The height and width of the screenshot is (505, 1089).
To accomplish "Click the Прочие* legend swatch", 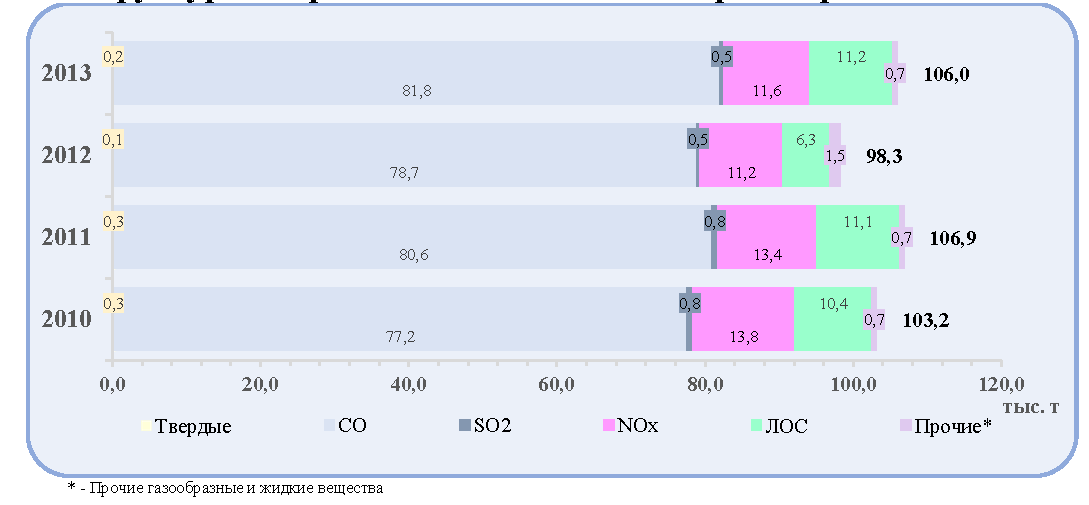I will click(x=904, y=424).
